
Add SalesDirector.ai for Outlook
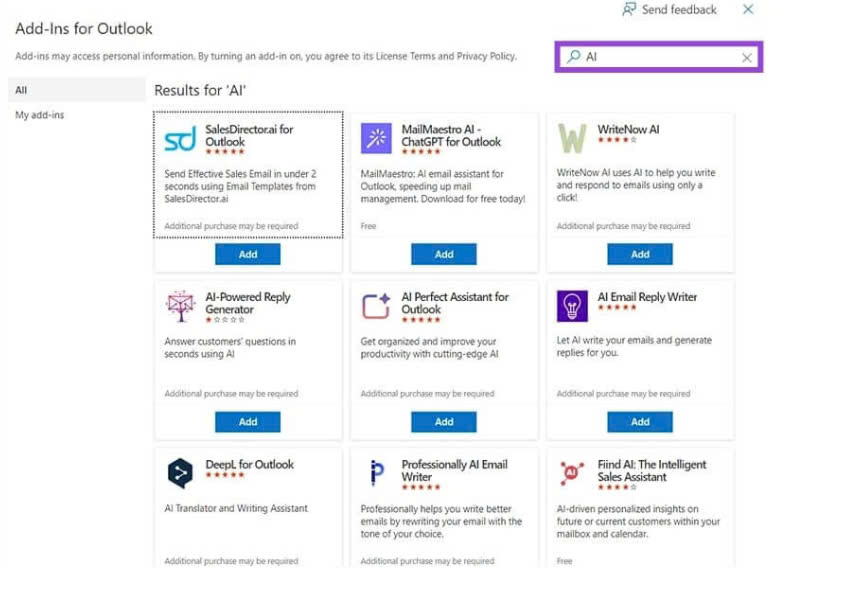point(248,254)
